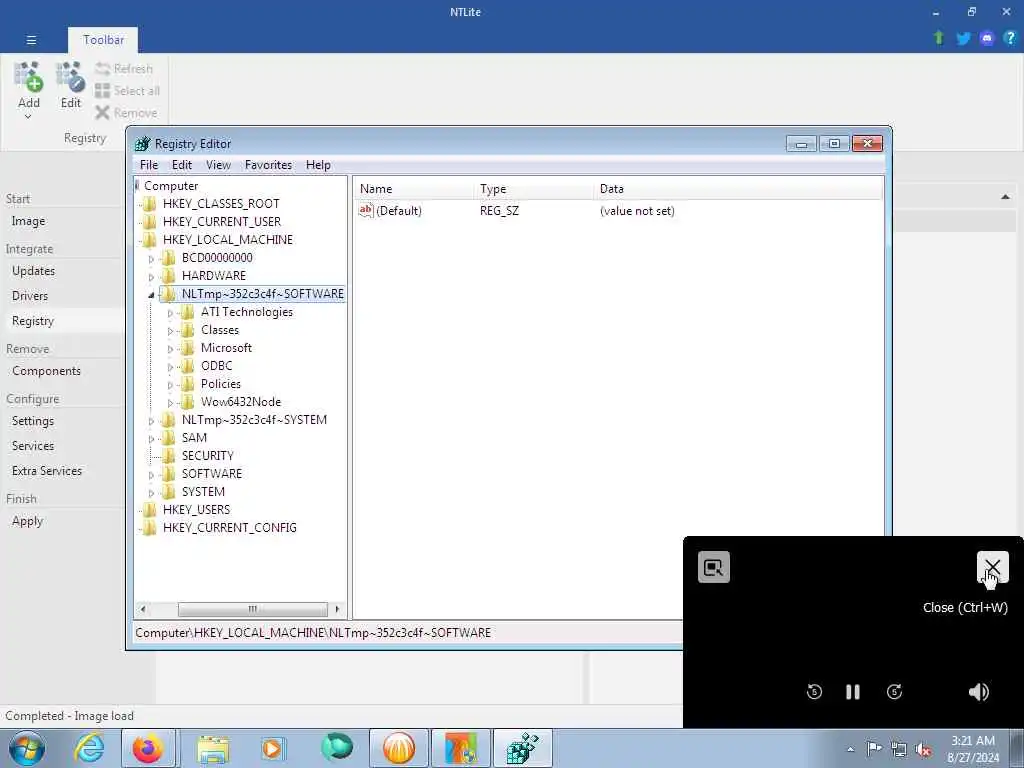
Task: Click the Name column header
Action: (x=414, y=189)
